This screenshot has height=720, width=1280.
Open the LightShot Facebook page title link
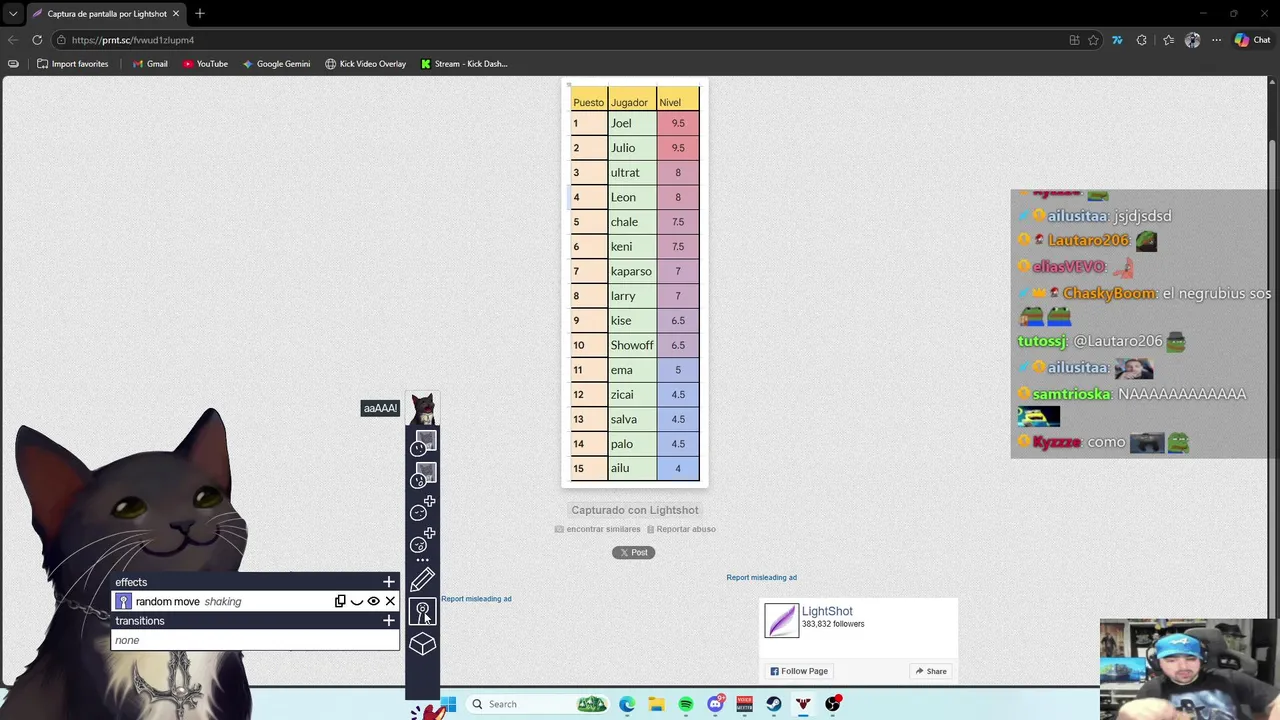pyautogui.click(x=827, y=611)
